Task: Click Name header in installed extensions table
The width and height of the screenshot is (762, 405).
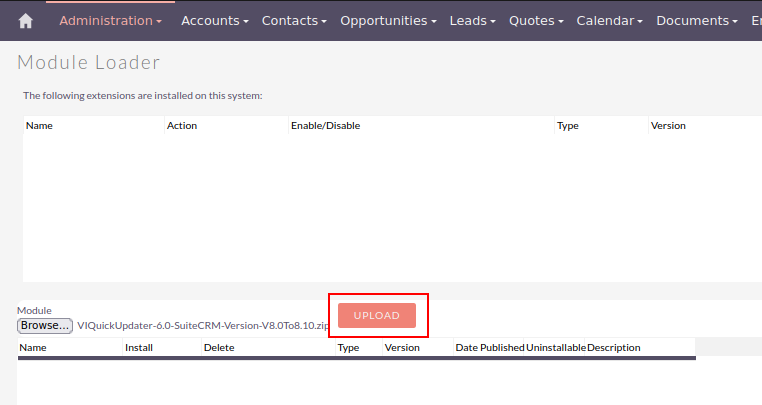Action: 39,125
